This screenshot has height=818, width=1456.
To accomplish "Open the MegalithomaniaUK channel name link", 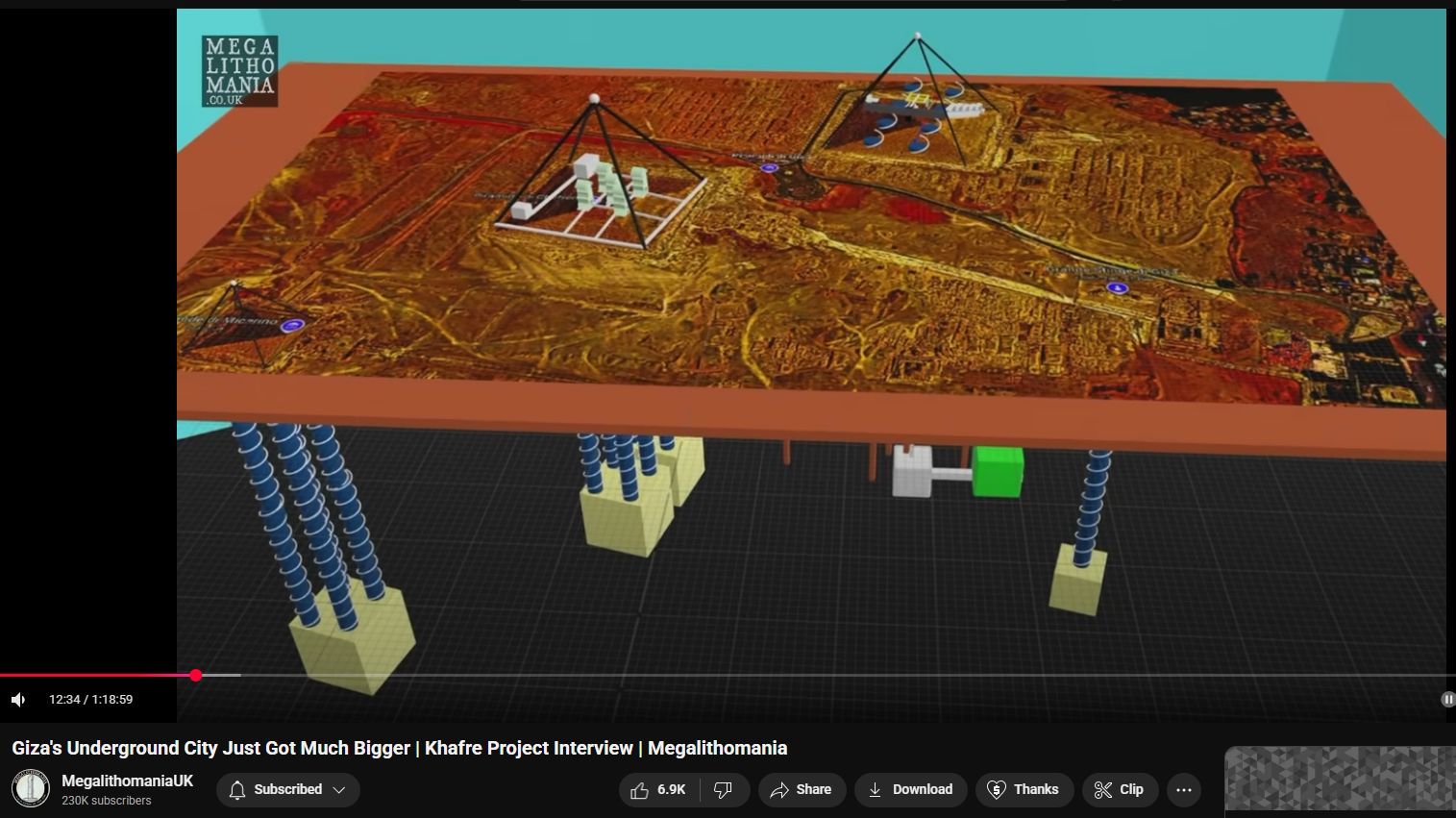I will pos(127,781).
